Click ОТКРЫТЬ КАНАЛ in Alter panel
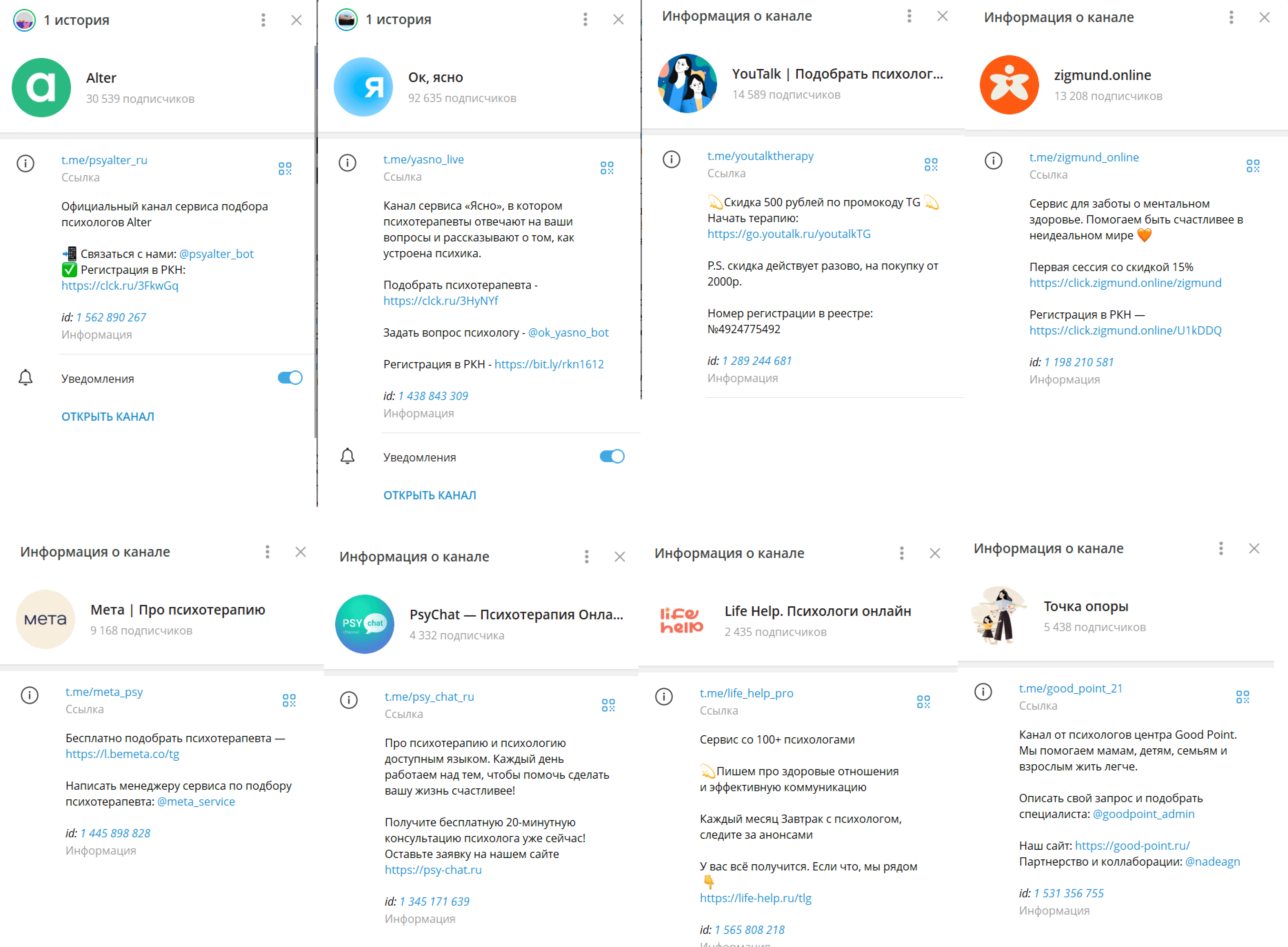1288x947 pixels. tap(108, 417)
